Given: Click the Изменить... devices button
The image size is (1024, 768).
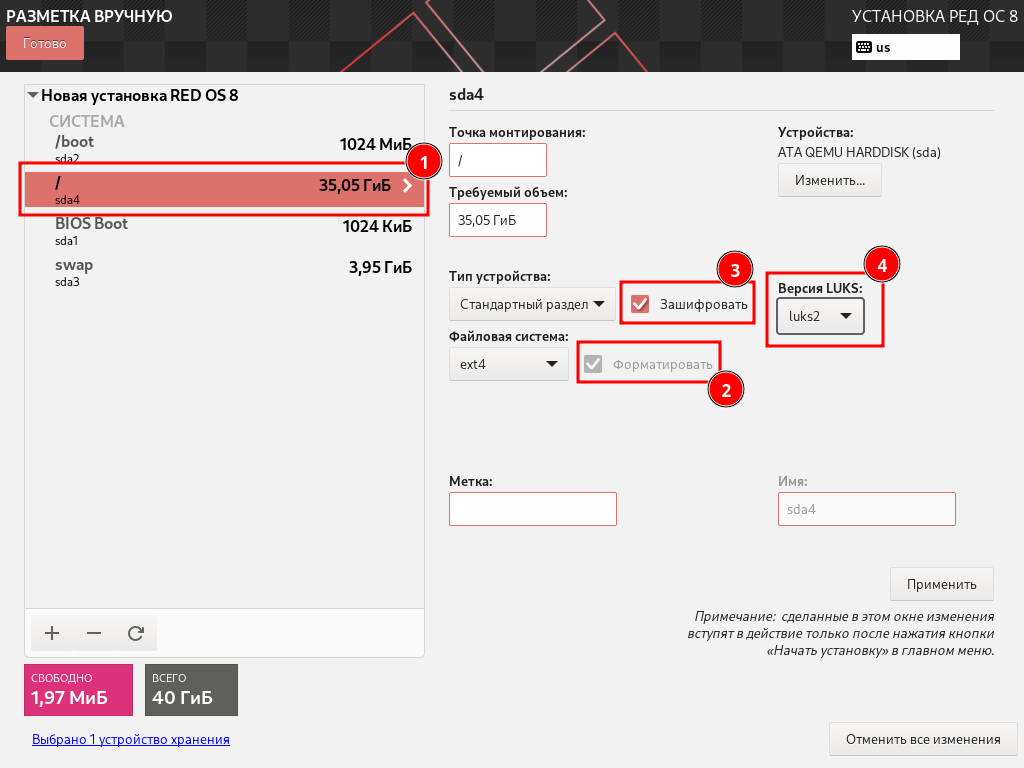Looking at the screenshot, I should pyautogui.click(x=829, y=180).
